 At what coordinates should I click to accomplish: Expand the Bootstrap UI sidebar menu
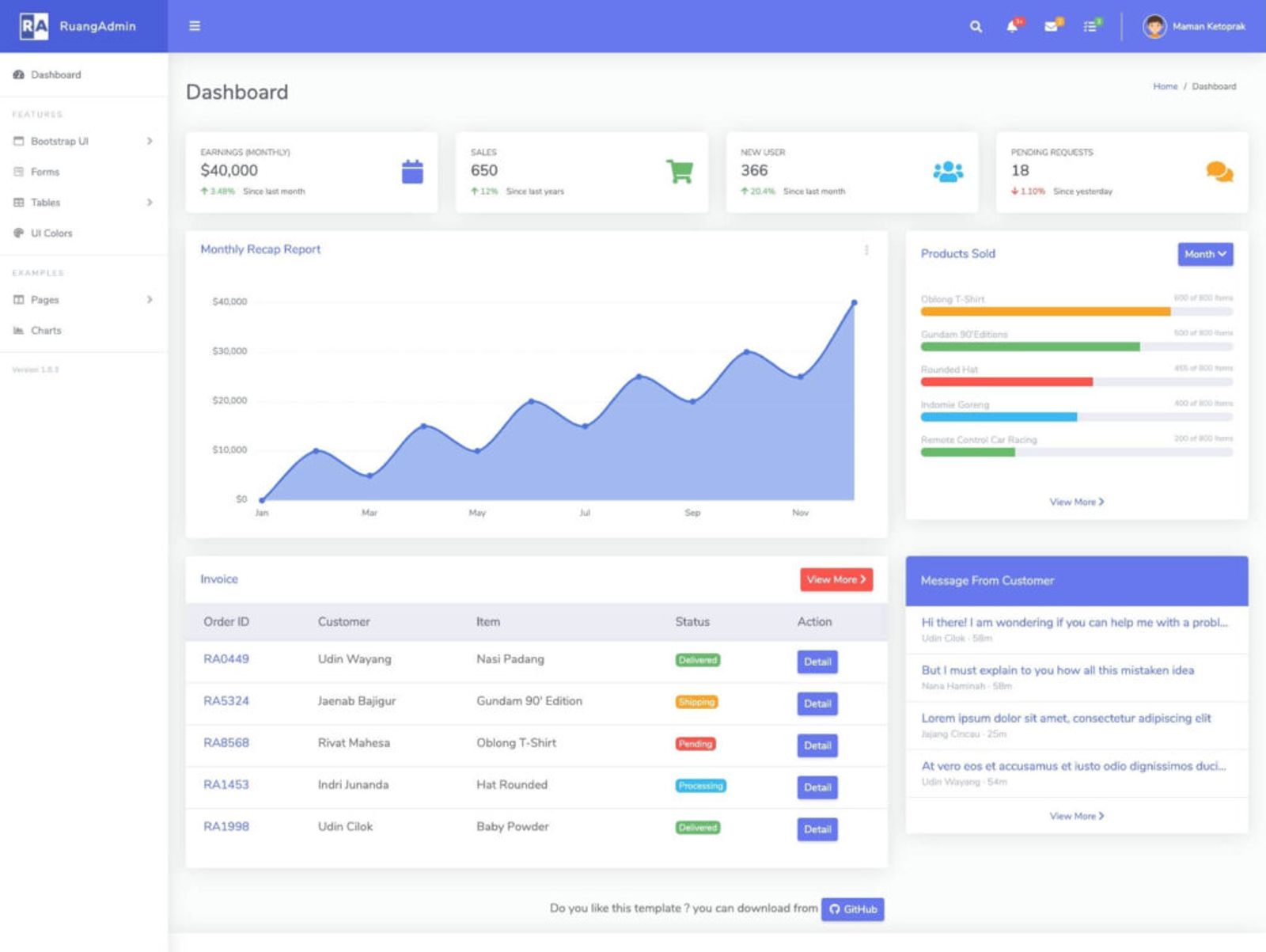[x=84, y=141]
